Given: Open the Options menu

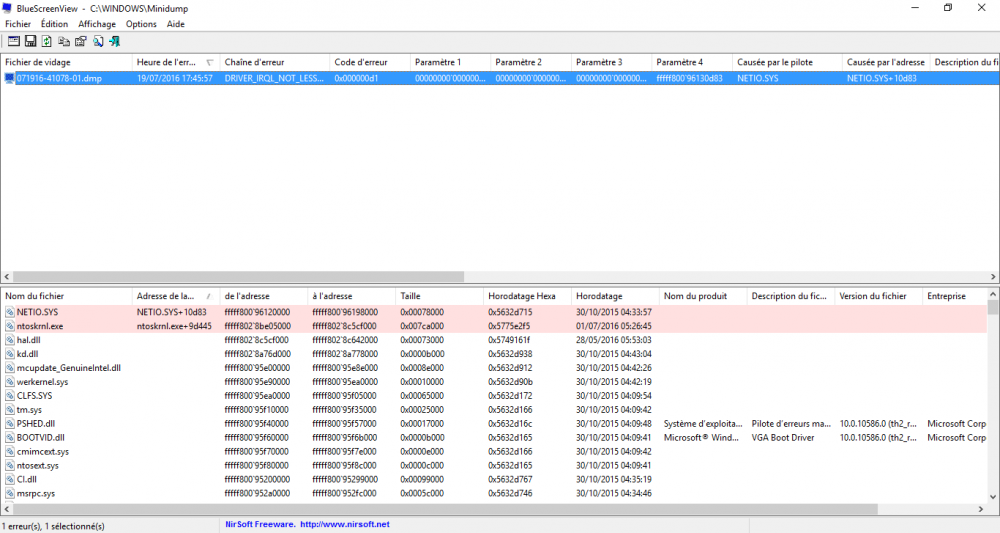Looking at the screenshot, I should tap(141, 23).
